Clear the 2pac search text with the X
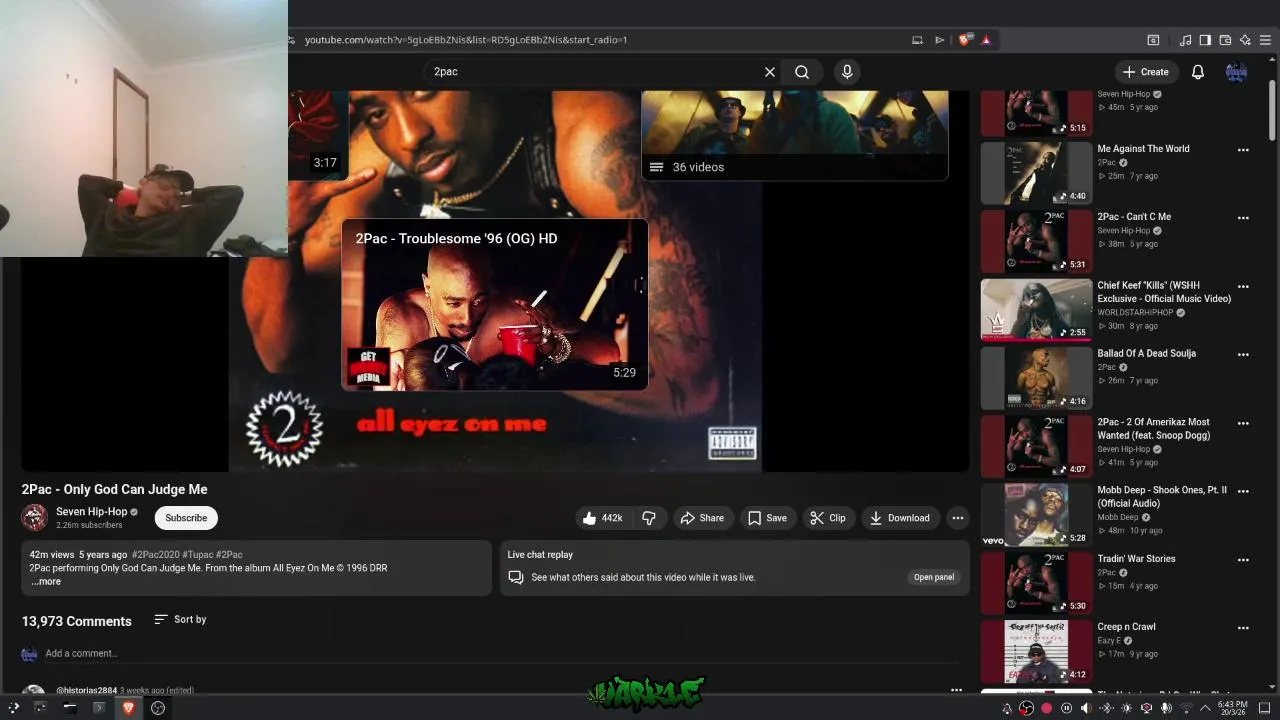The width and height of the screenshot is (1280, 720). 770,72
